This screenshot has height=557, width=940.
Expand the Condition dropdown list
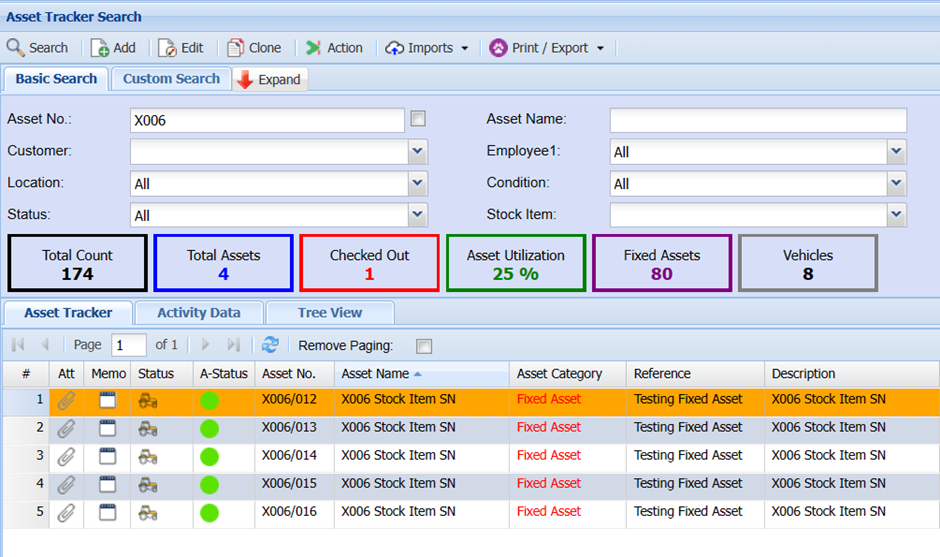point(896,184)
